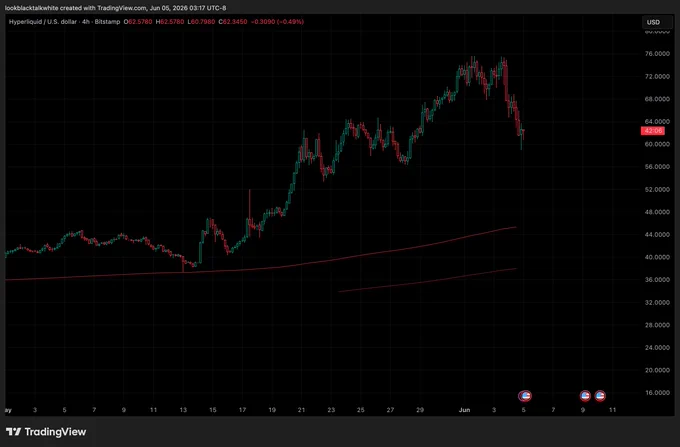Click the 17 date label on time axis

coord(242,410)
